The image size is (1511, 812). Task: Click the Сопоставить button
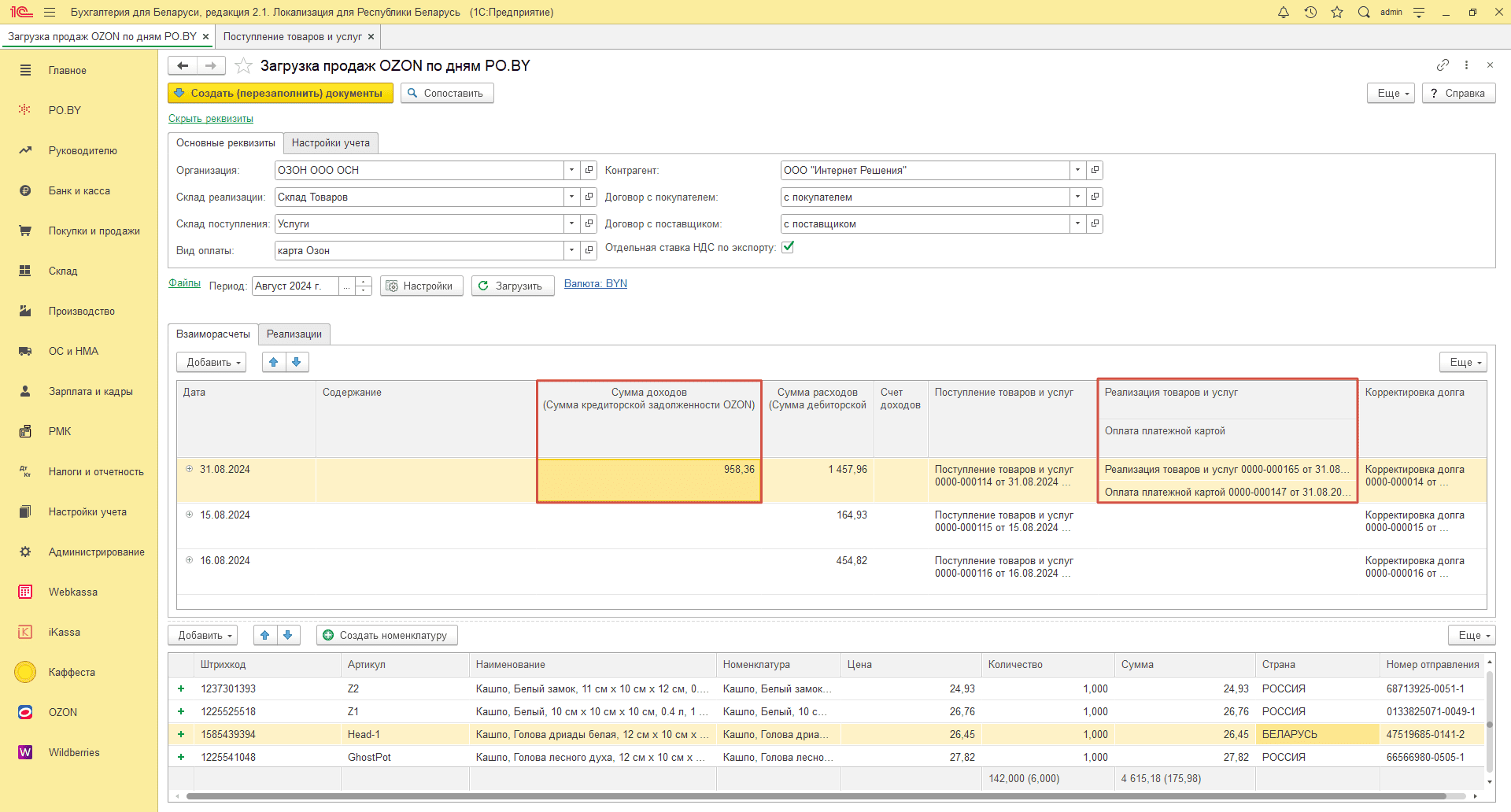(x=447, y=93)
